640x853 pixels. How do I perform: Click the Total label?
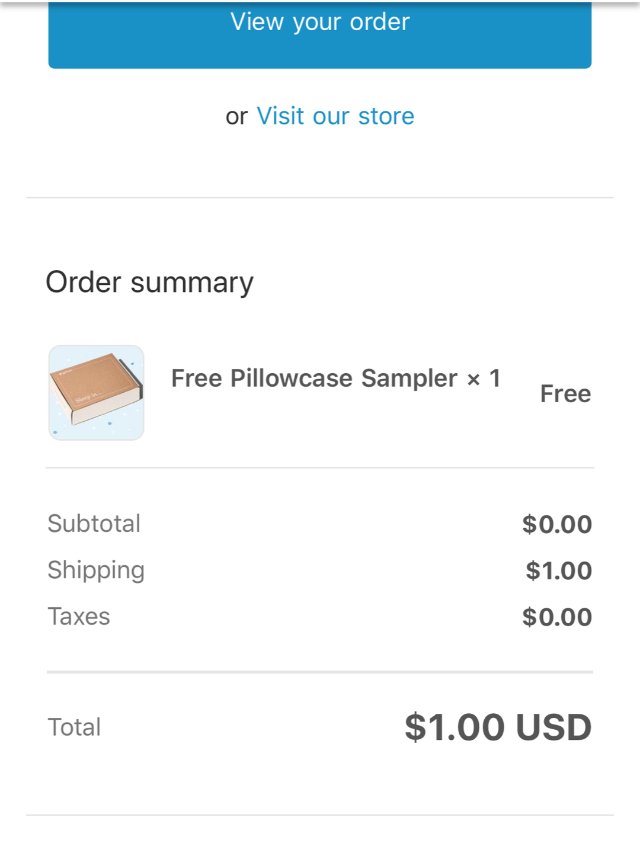(x=74, y=727)
